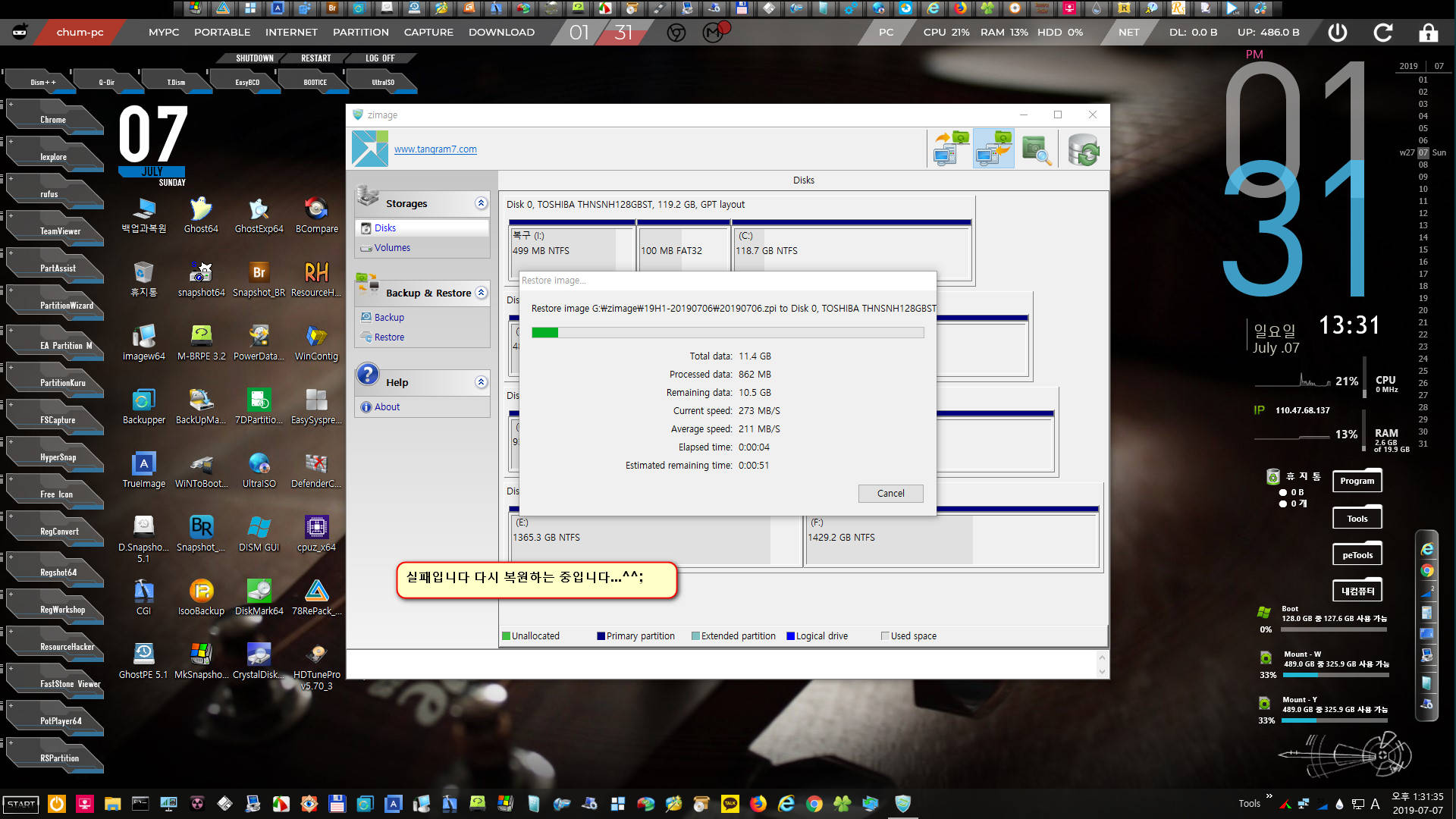Open the PARTITION top menu
Screen dimensions: 1456x819
click(x=361, y=33)
